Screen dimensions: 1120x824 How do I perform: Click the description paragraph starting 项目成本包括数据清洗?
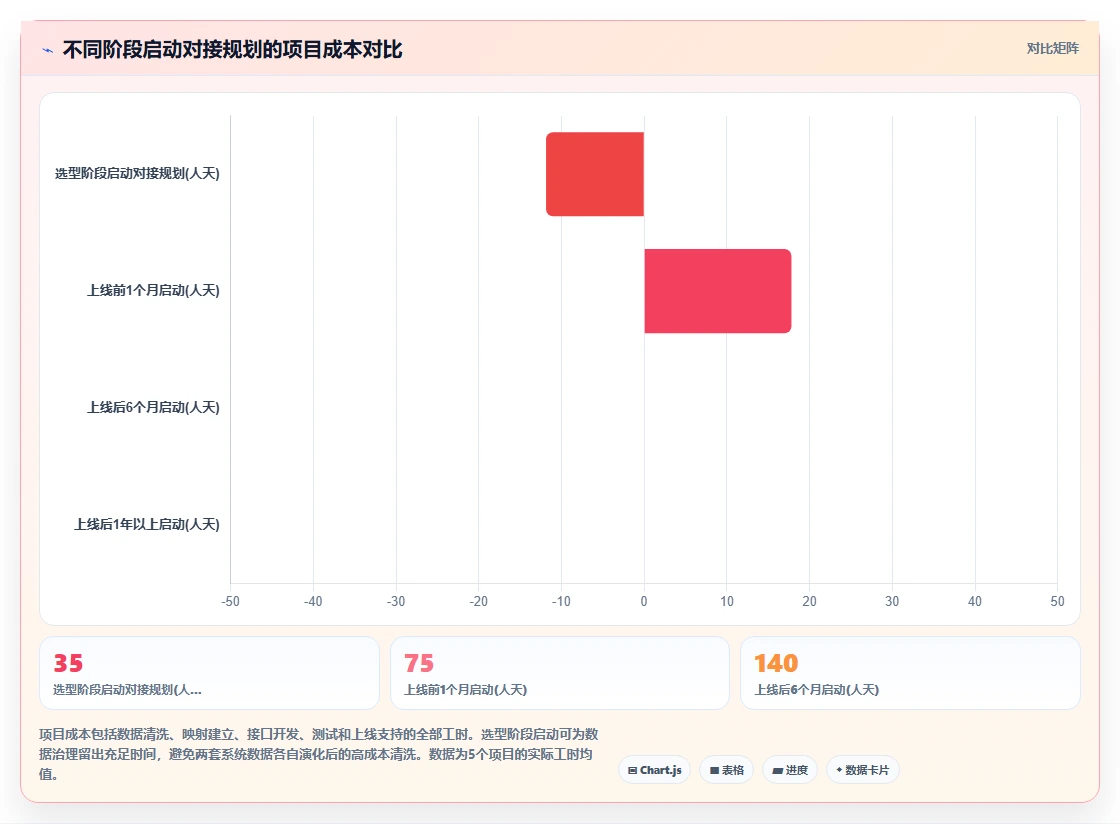pos(319,754)
